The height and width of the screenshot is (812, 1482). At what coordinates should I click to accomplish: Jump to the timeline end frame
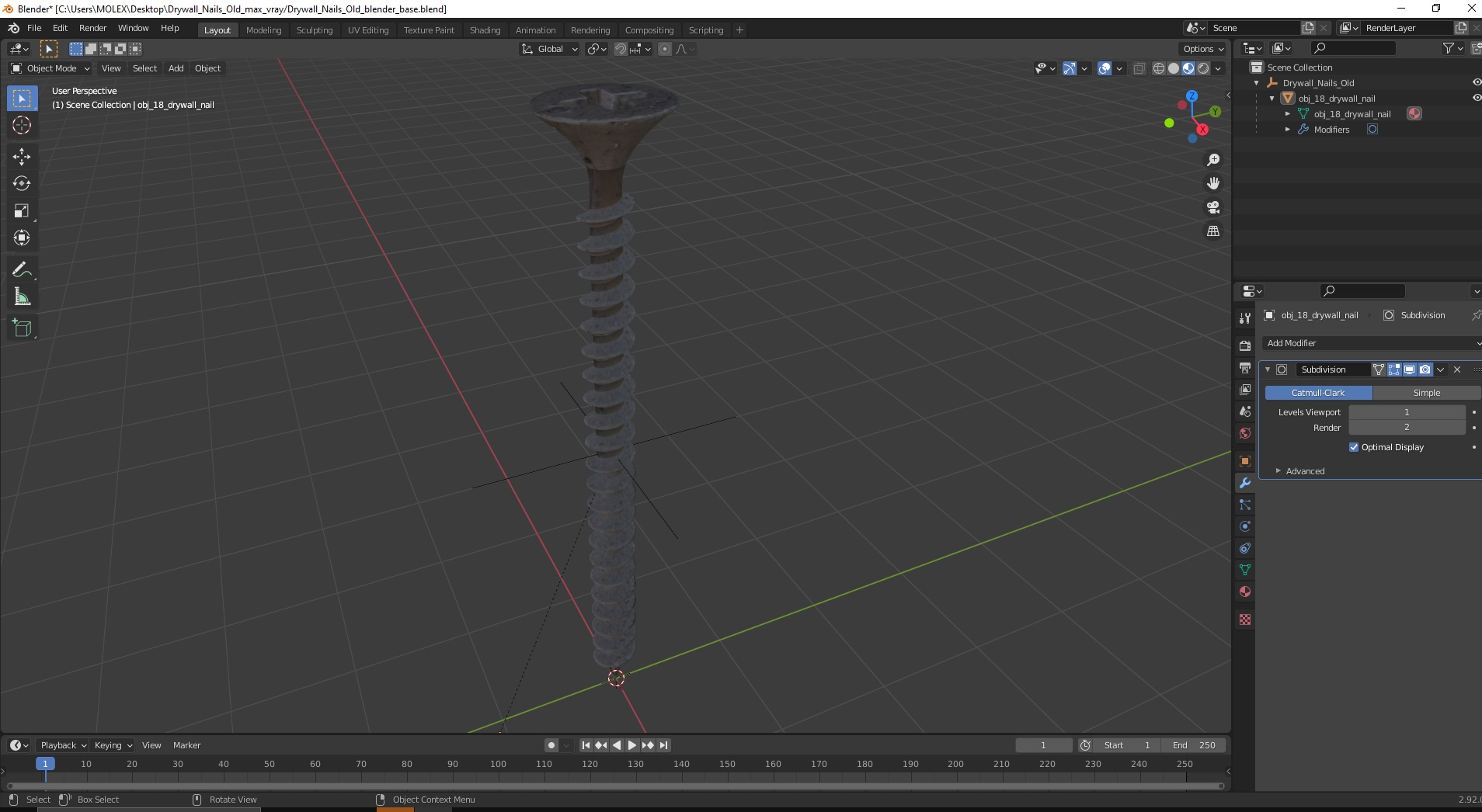(x=664, y=745)
